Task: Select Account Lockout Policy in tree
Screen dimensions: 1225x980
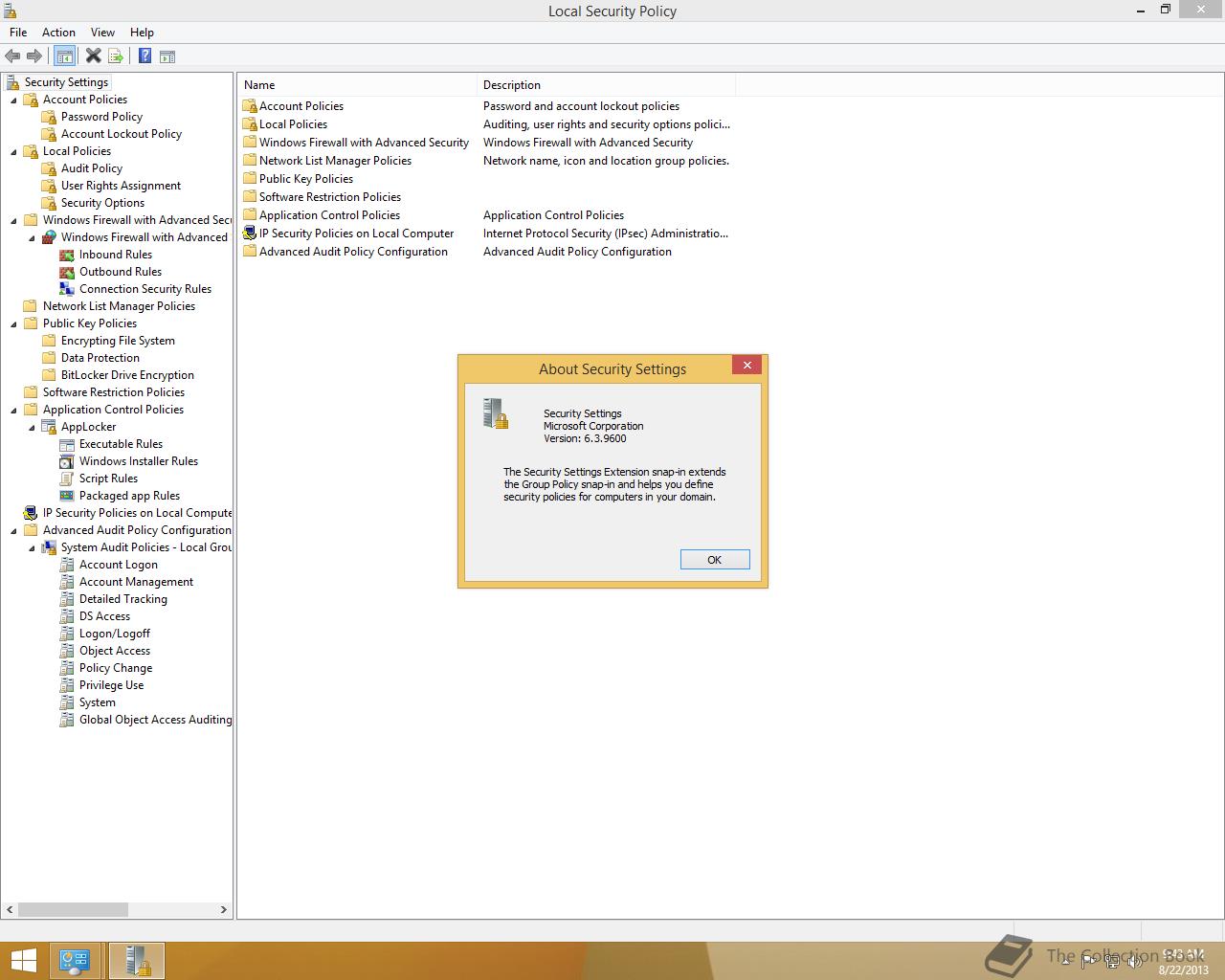Action: [x=121, y=134]
